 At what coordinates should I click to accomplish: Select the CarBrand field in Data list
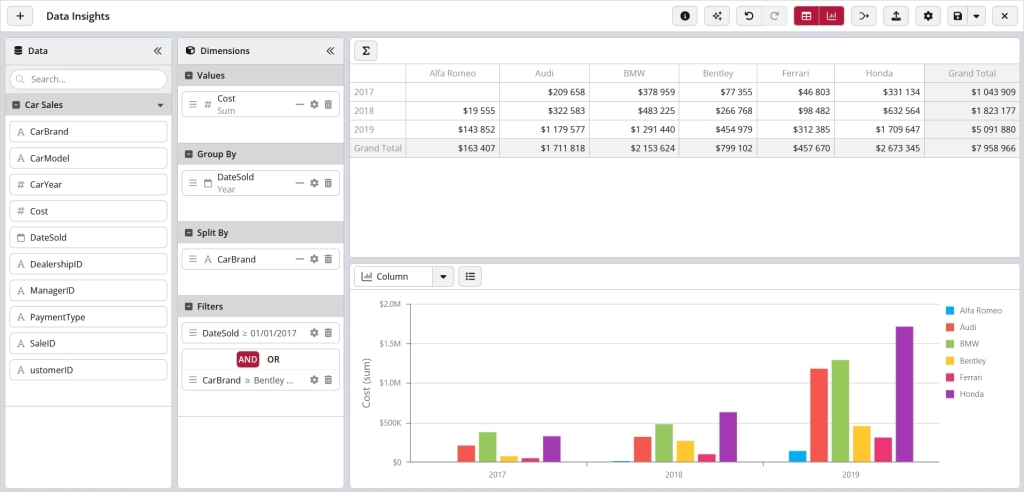(x=88, y=131)
